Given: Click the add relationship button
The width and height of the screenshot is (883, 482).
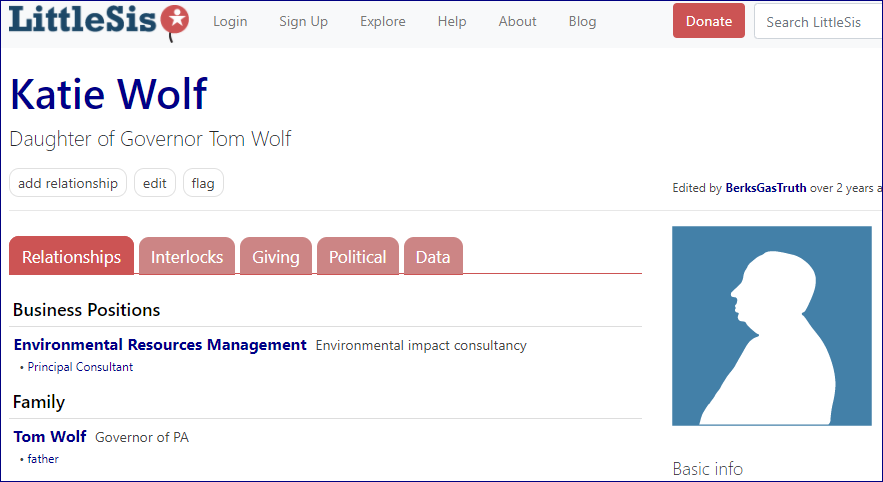Looking at the screenshot, I should 68,183.
